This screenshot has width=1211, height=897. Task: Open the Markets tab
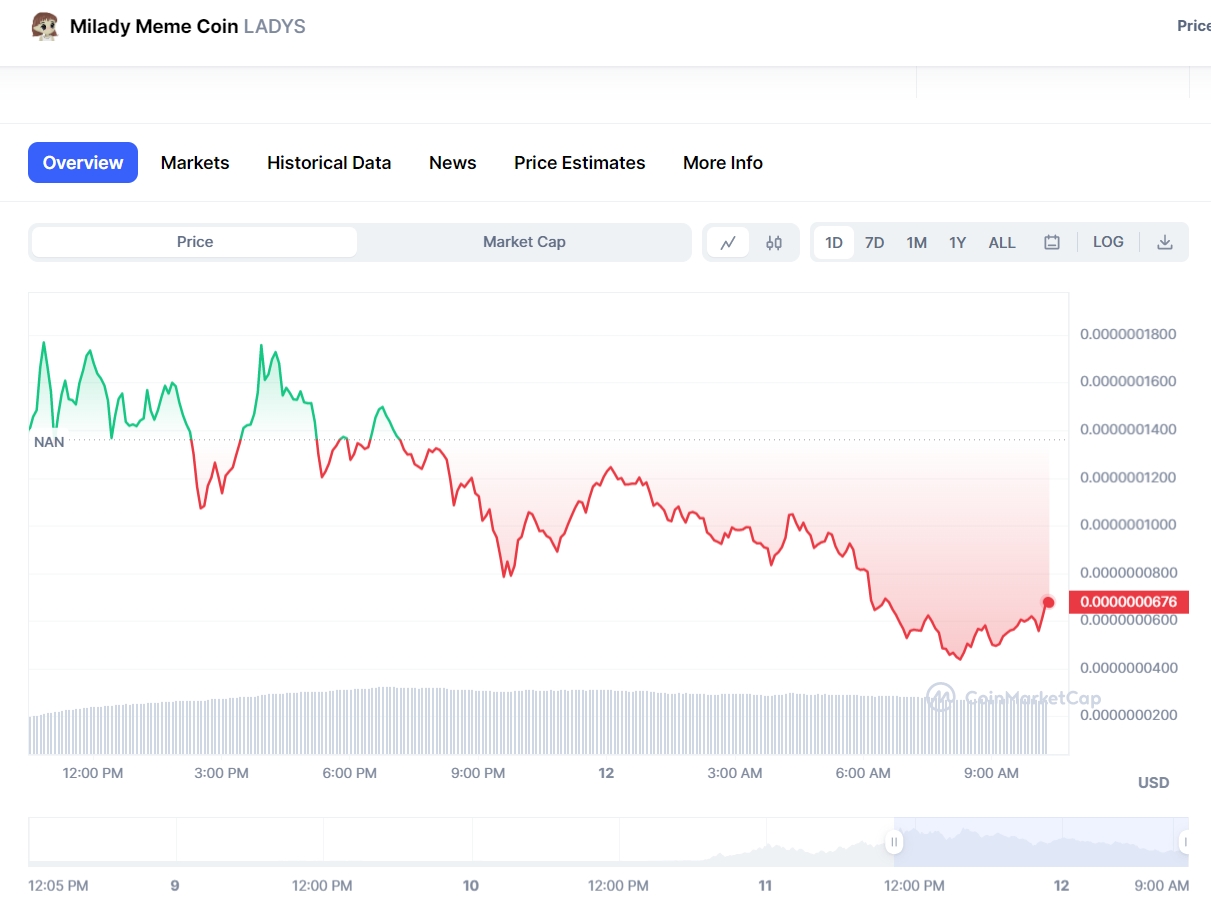(x=195, y=162)
